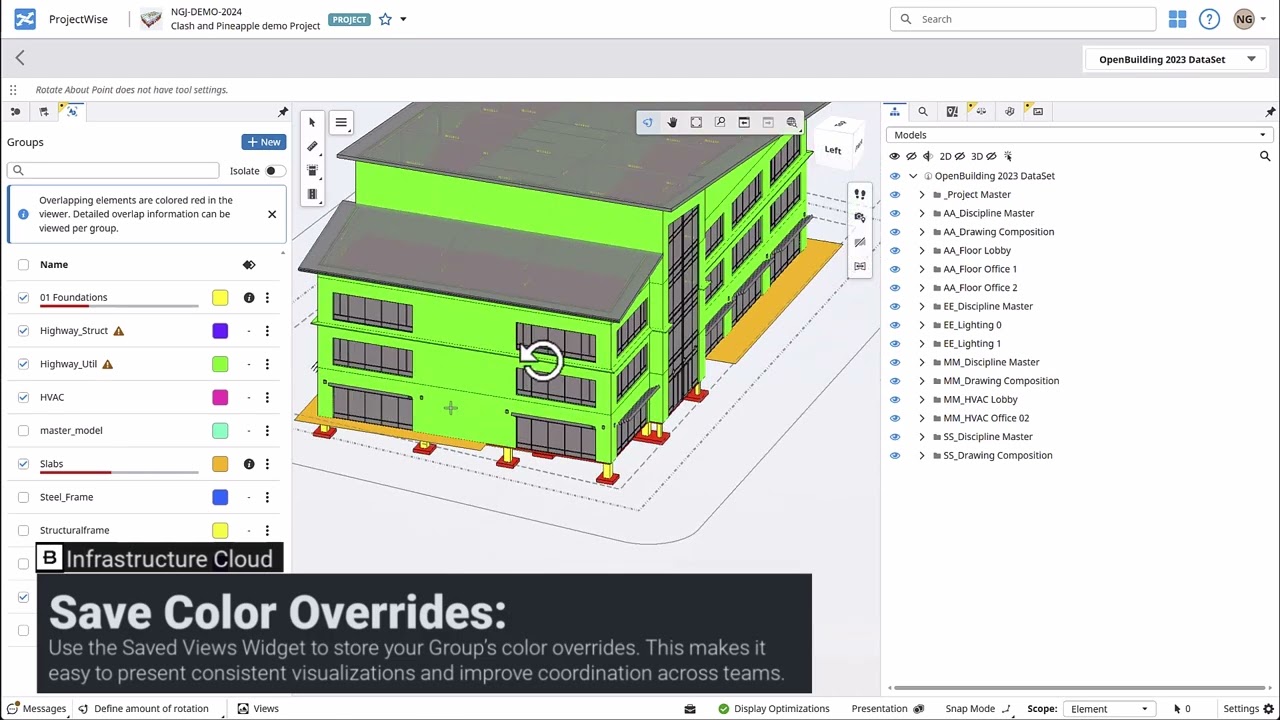The width and height of the screenshot is (1280, 720).
Task: Select the arrow Selection tool in viewport
Action: tap(312, 122)
